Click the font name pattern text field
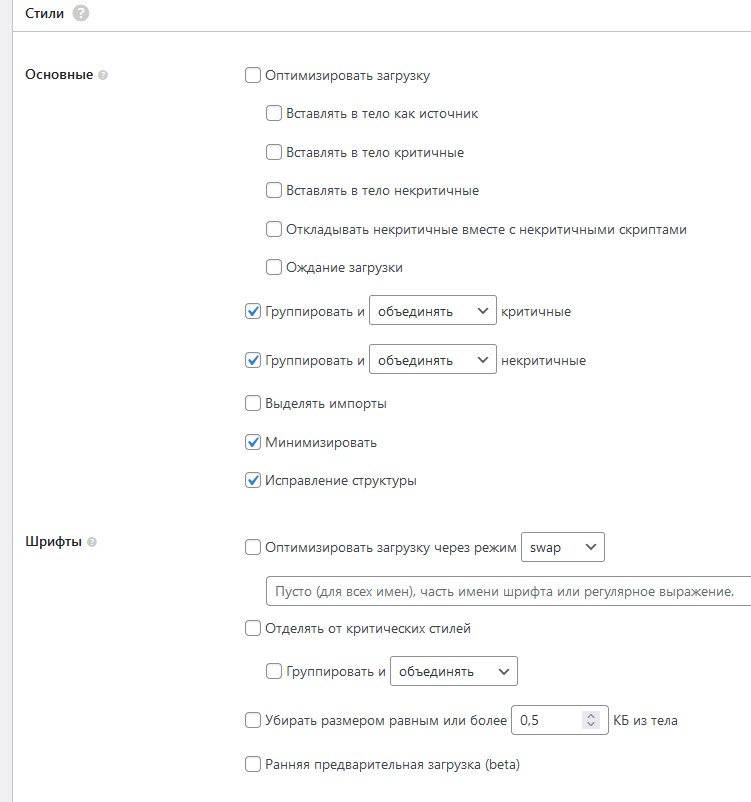 (506, 591)
